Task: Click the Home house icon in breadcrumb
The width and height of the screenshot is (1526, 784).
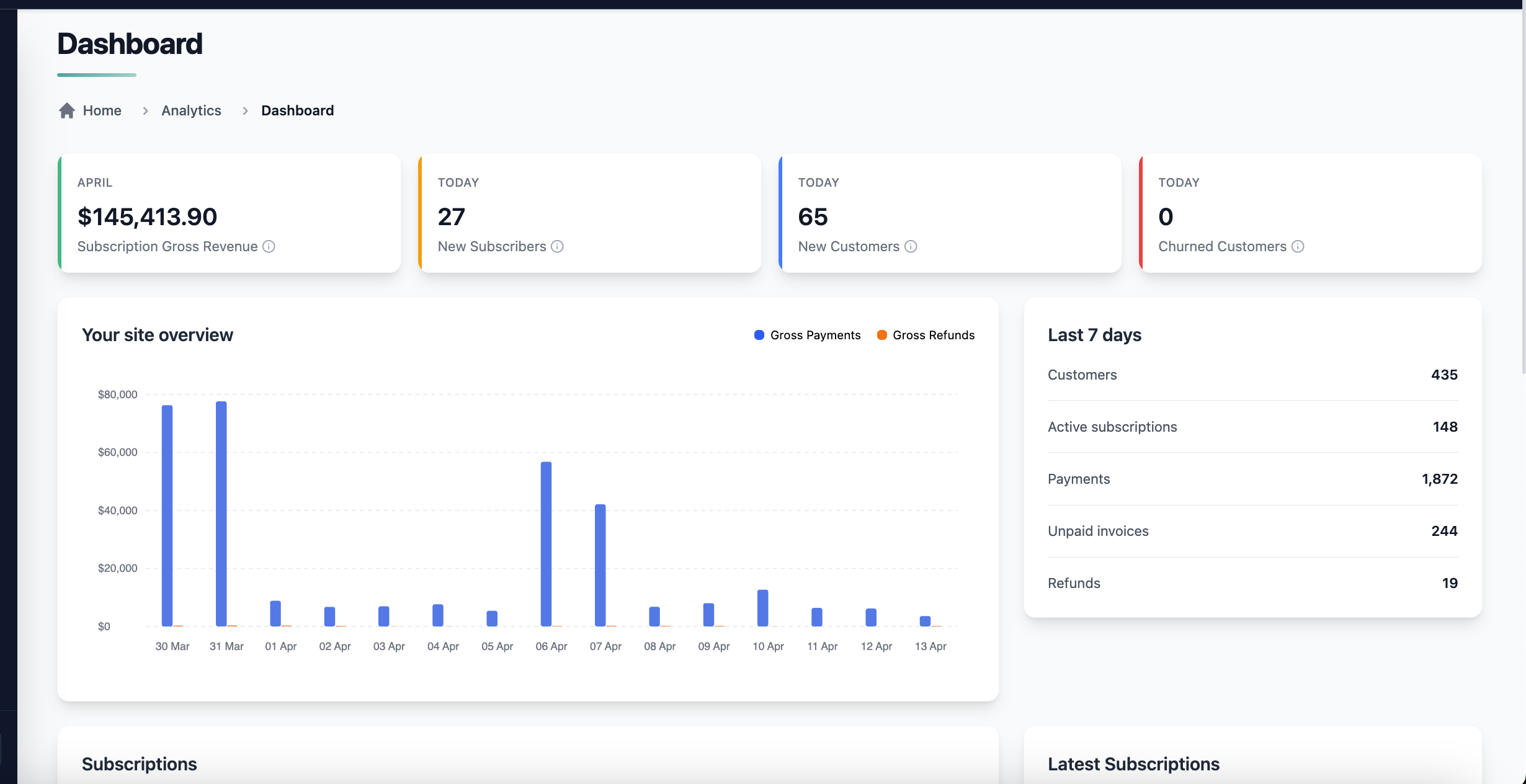Action: [x=67, y=110]
